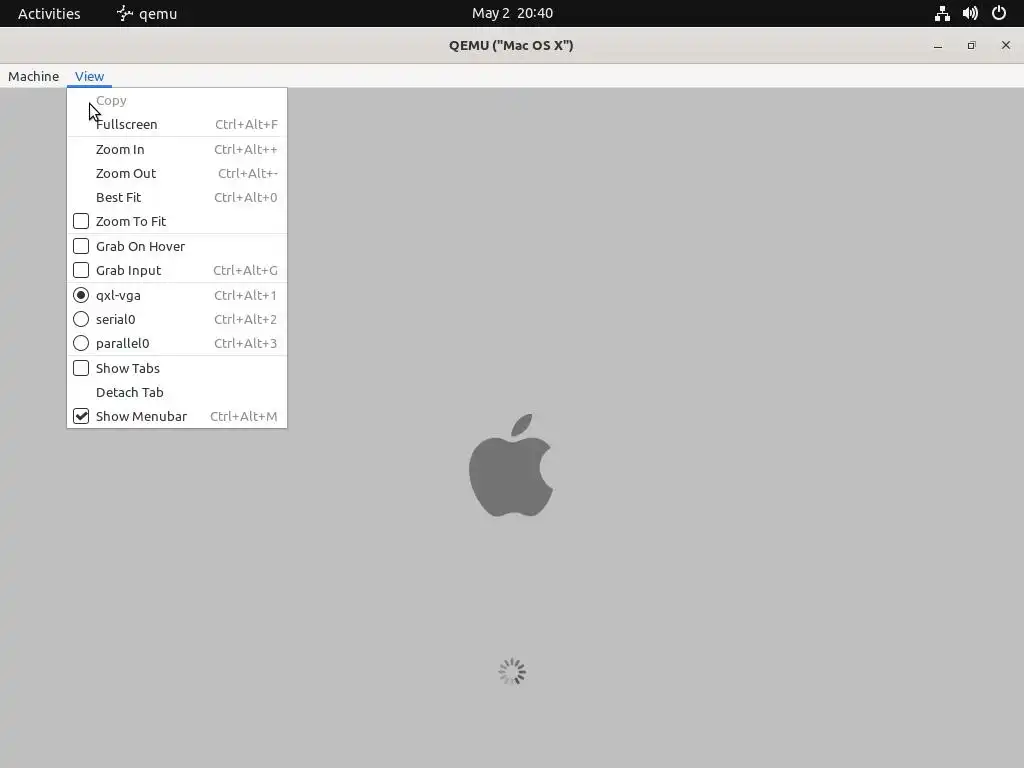The width and height of the screenshot is (1024, 768).
Task: Click the qemu label in top bar
Action: click(x=158, y=14)
